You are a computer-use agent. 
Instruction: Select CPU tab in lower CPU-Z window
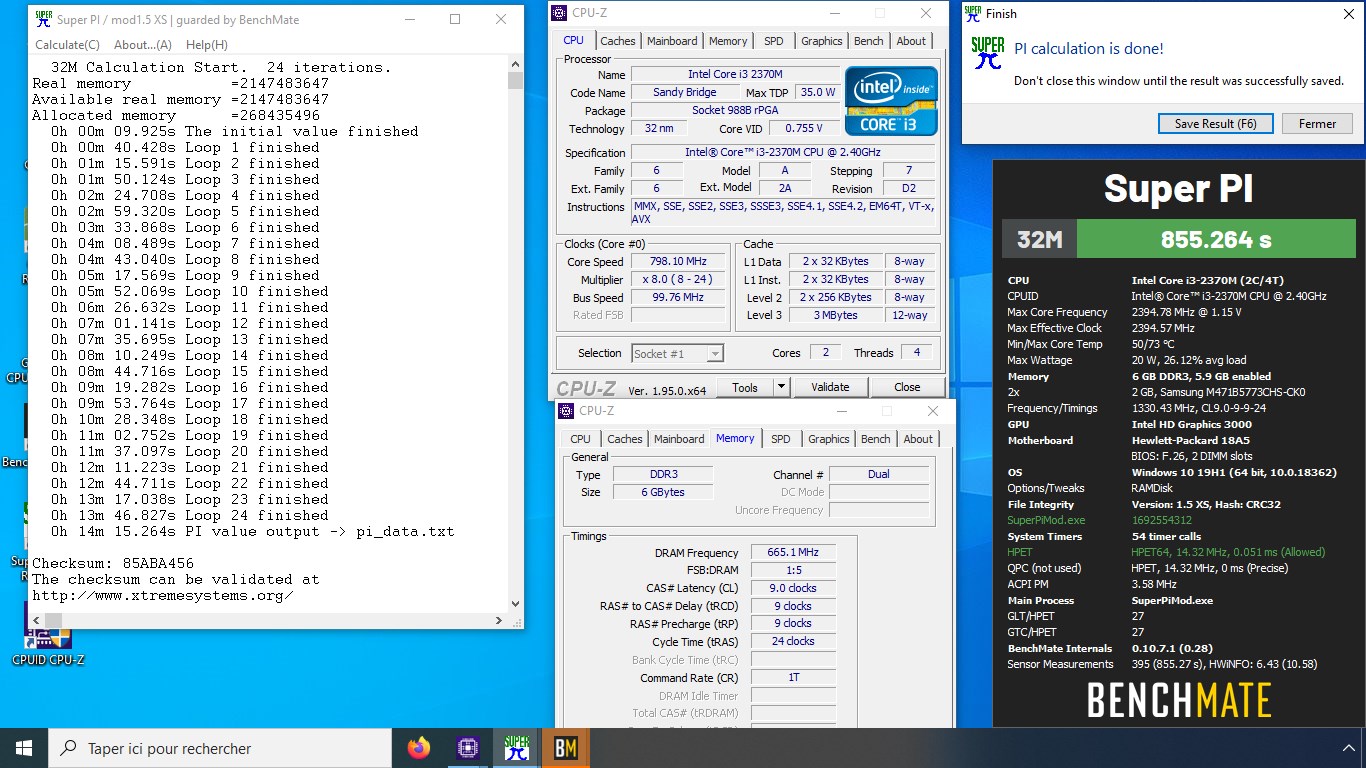pyautogui.click(x=580, y=439)
